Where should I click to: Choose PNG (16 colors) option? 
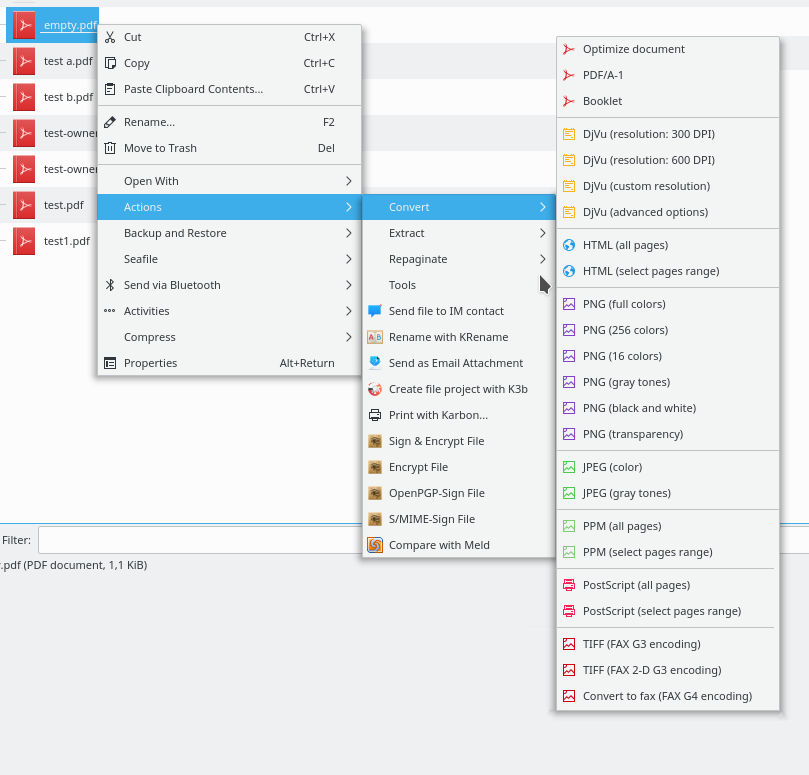[x=668, y=356]
